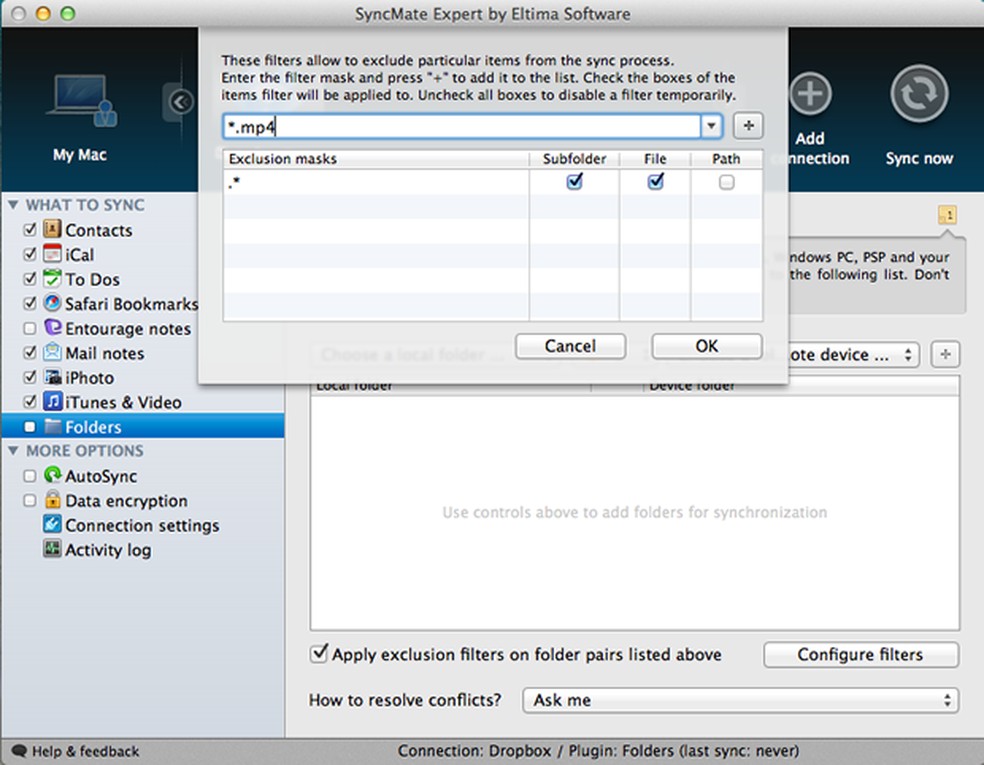This screenshot has height=765, width=984.
Task: Click the Data encryption padlock icon
Action: tap(52, 500)
